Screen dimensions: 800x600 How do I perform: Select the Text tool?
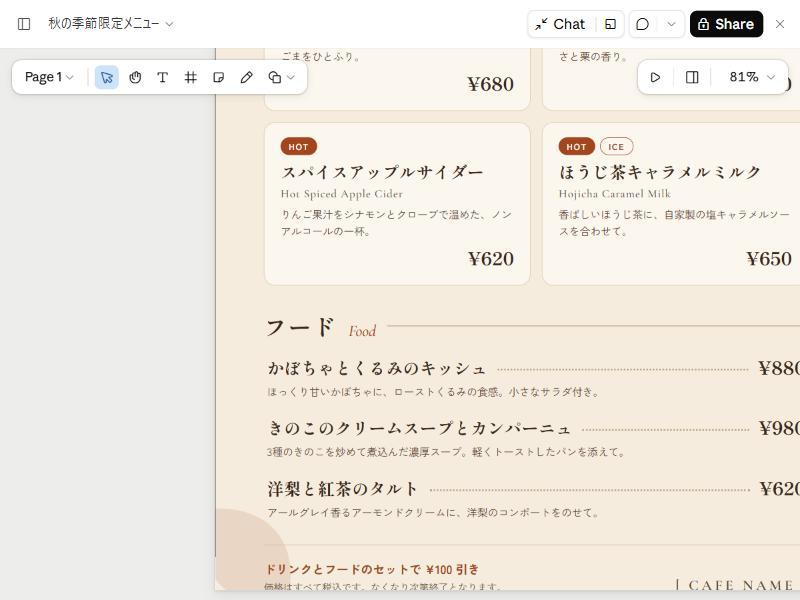(x=163, y=77)
